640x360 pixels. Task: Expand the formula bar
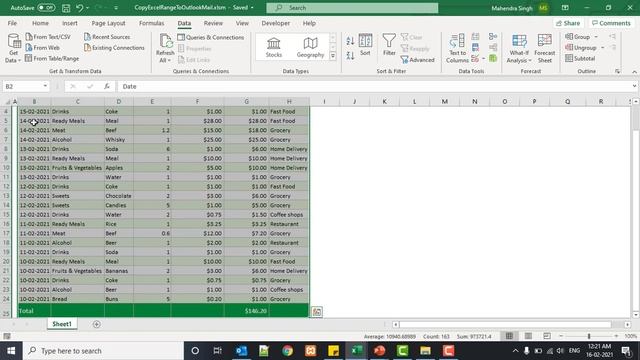pos(634,86)
